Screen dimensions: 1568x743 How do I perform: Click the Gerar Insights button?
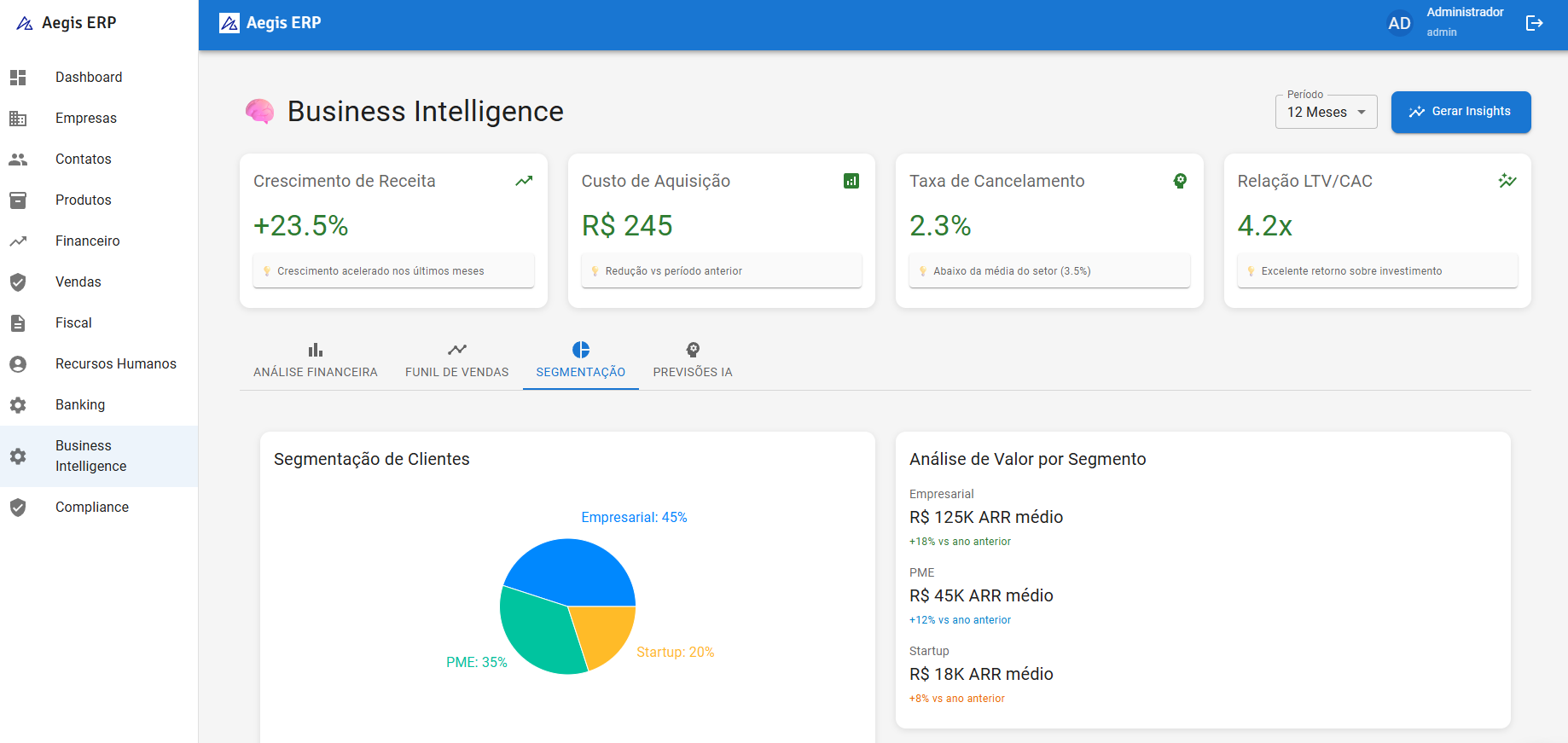[x=1461, y=112]
